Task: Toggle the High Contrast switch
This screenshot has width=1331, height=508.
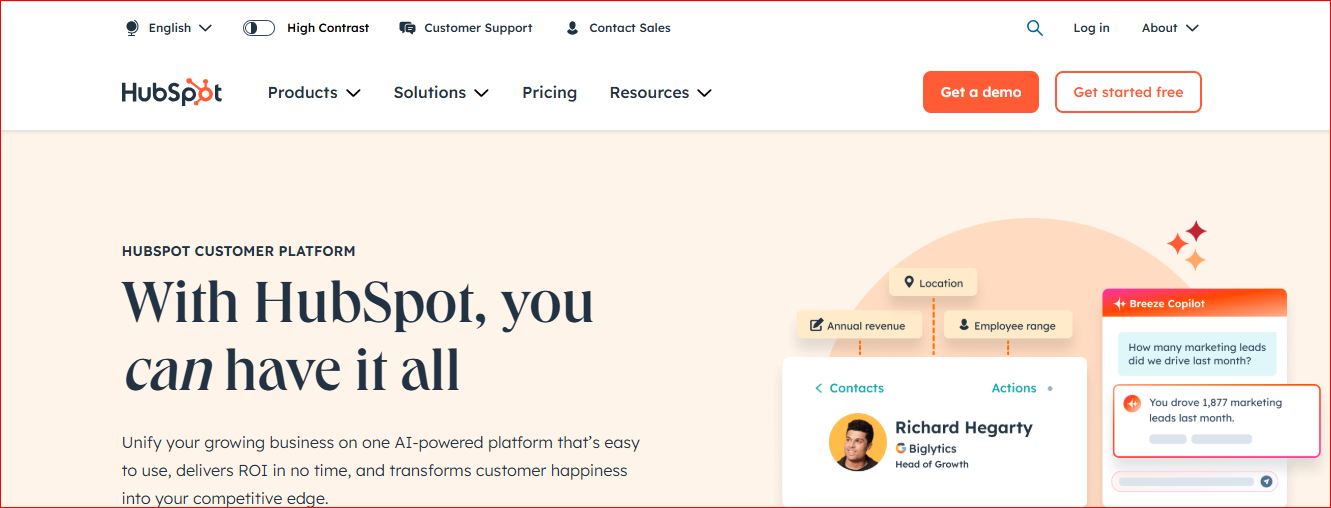Action: click(259, 28)
